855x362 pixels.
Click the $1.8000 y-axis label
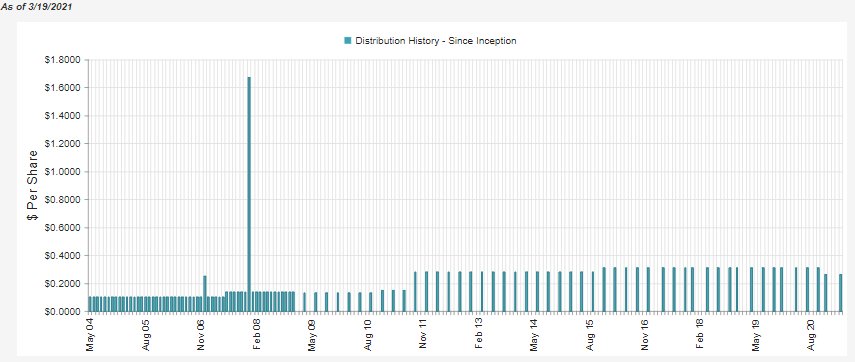coord(63,59)
